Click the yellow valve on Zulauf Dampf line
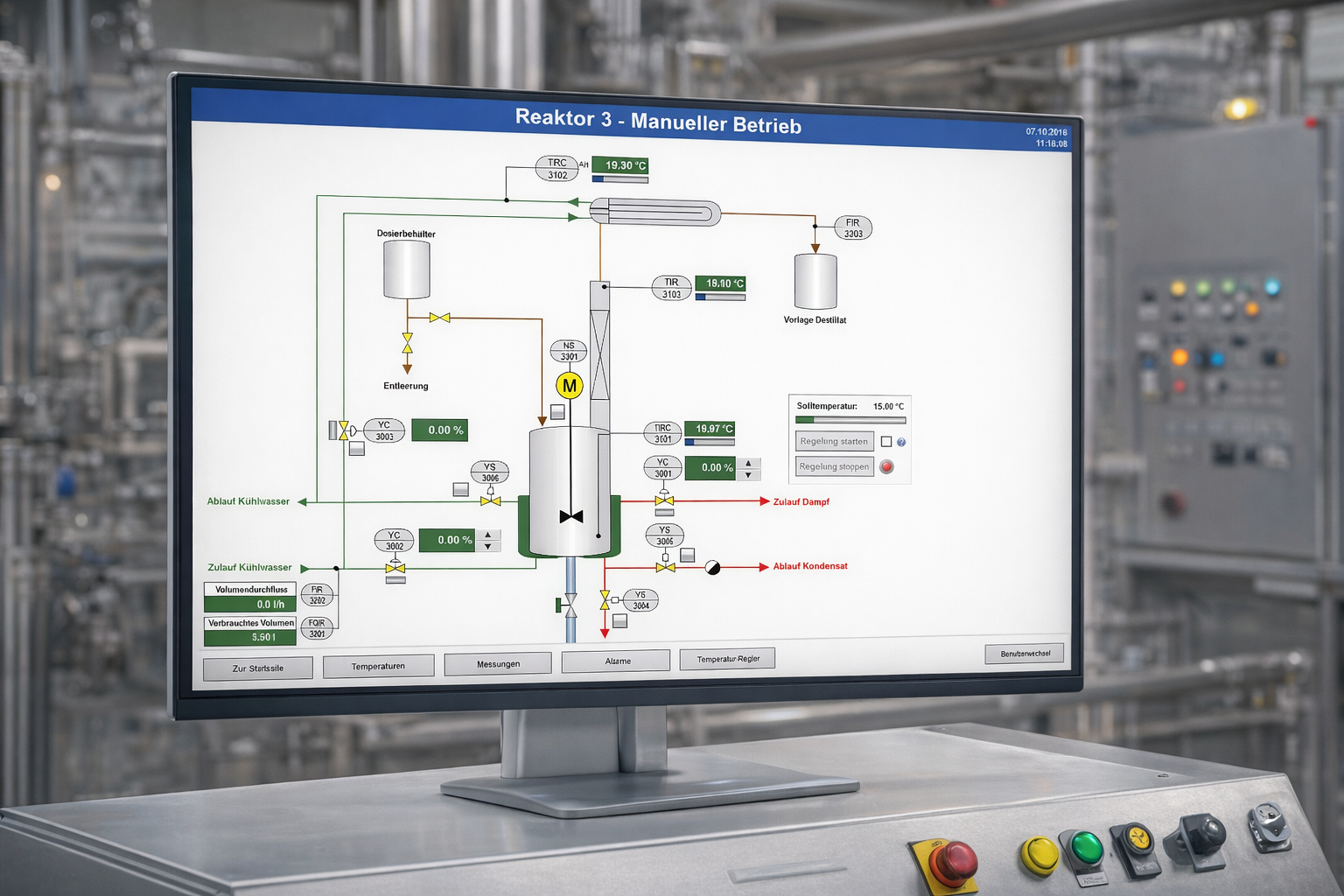The width and height of the screenshot is (1344, 896). 664,500
